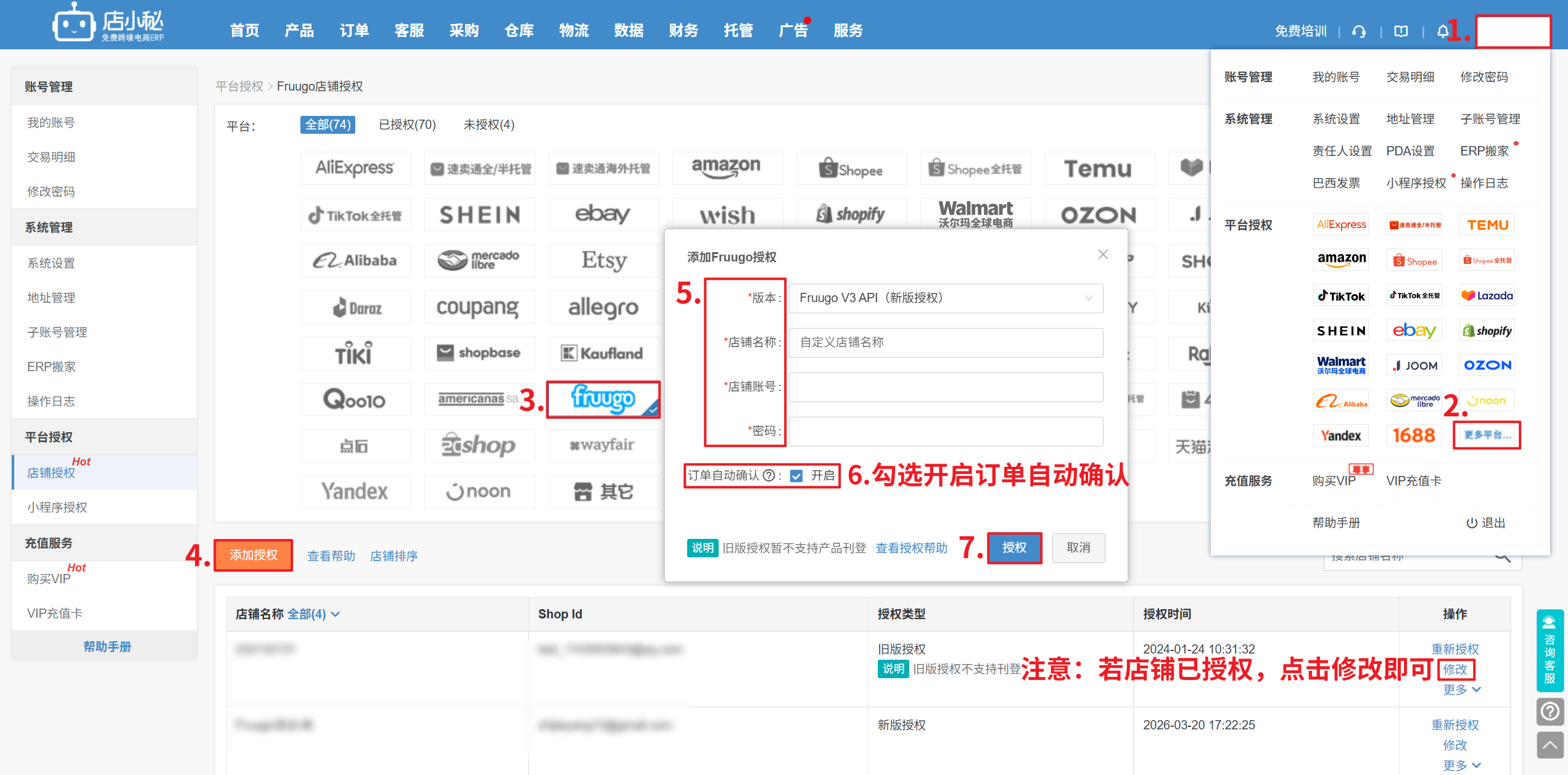Screen dimensions: 1568x775
Task: Click 退出 to log out
Action: tap(1485, 523)
